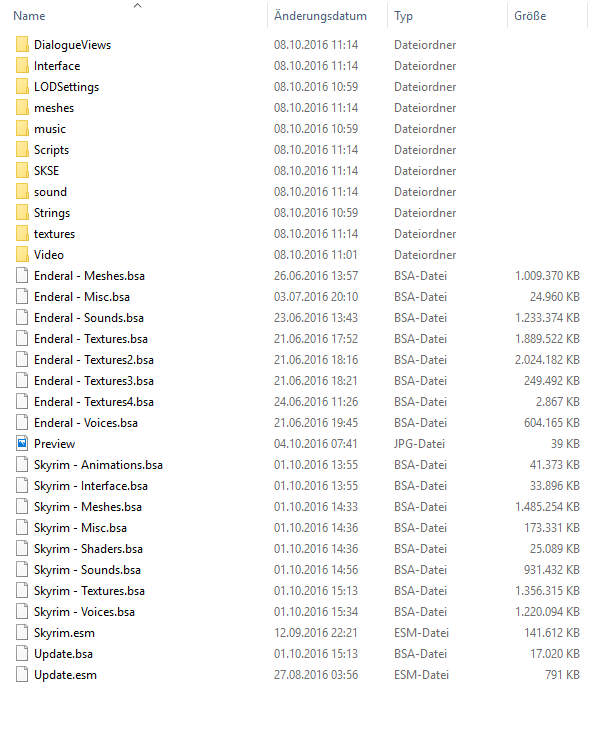
Task: Select the Update.bsa file icon
Action: click(x=23, y=654)
